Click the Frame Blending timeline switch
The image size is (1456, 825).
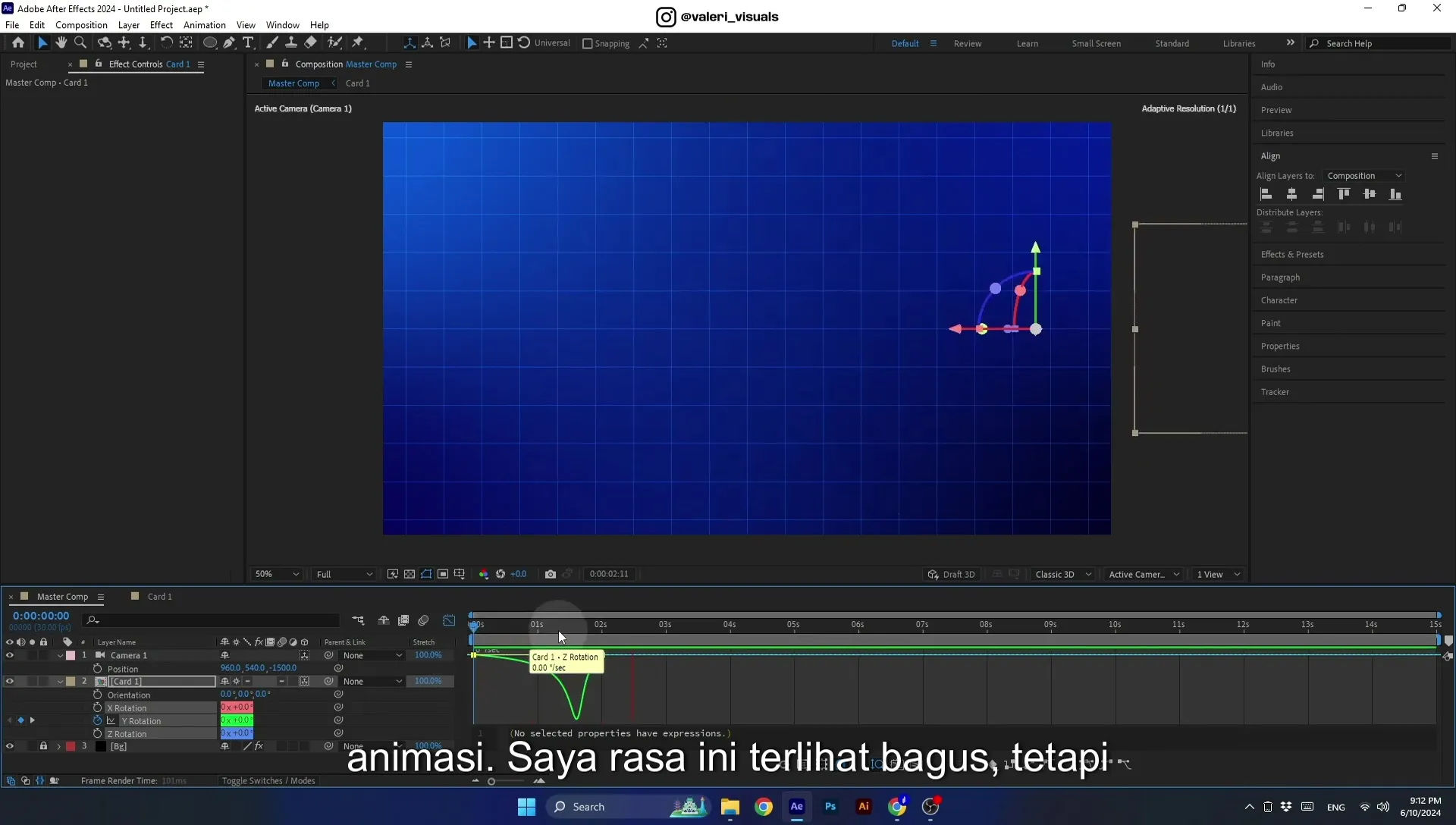[x=403, y=620]
